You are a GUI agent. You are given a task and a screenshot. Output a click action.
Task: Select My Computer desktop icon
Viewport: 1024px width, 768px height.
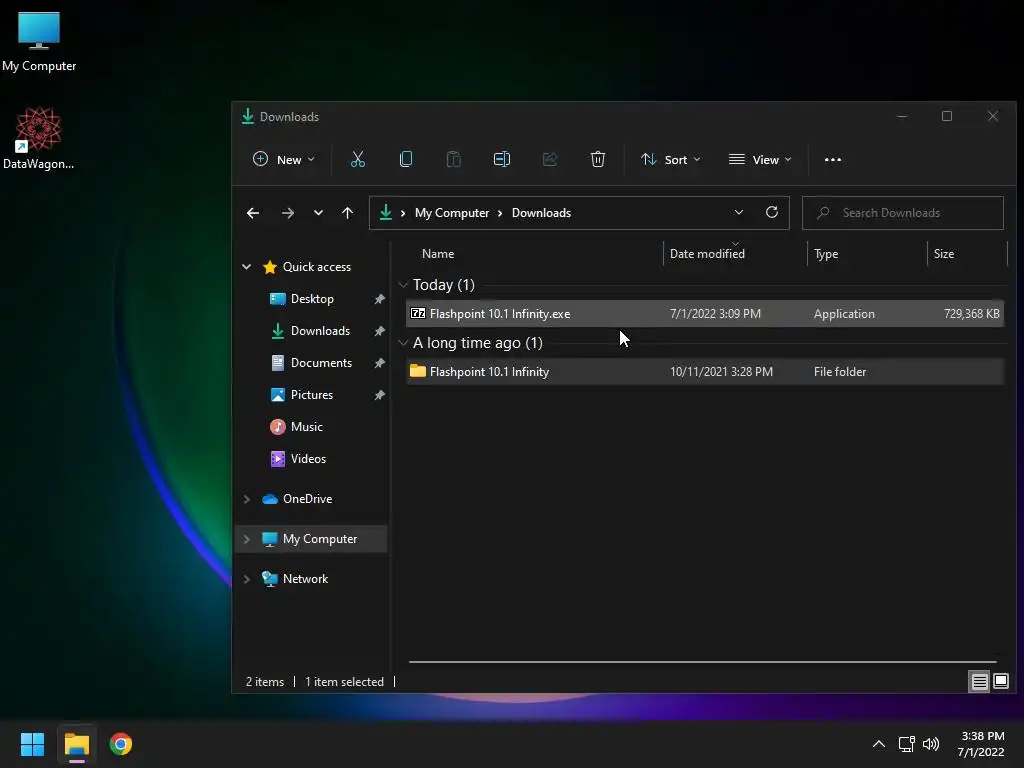[x=39, y=42]
